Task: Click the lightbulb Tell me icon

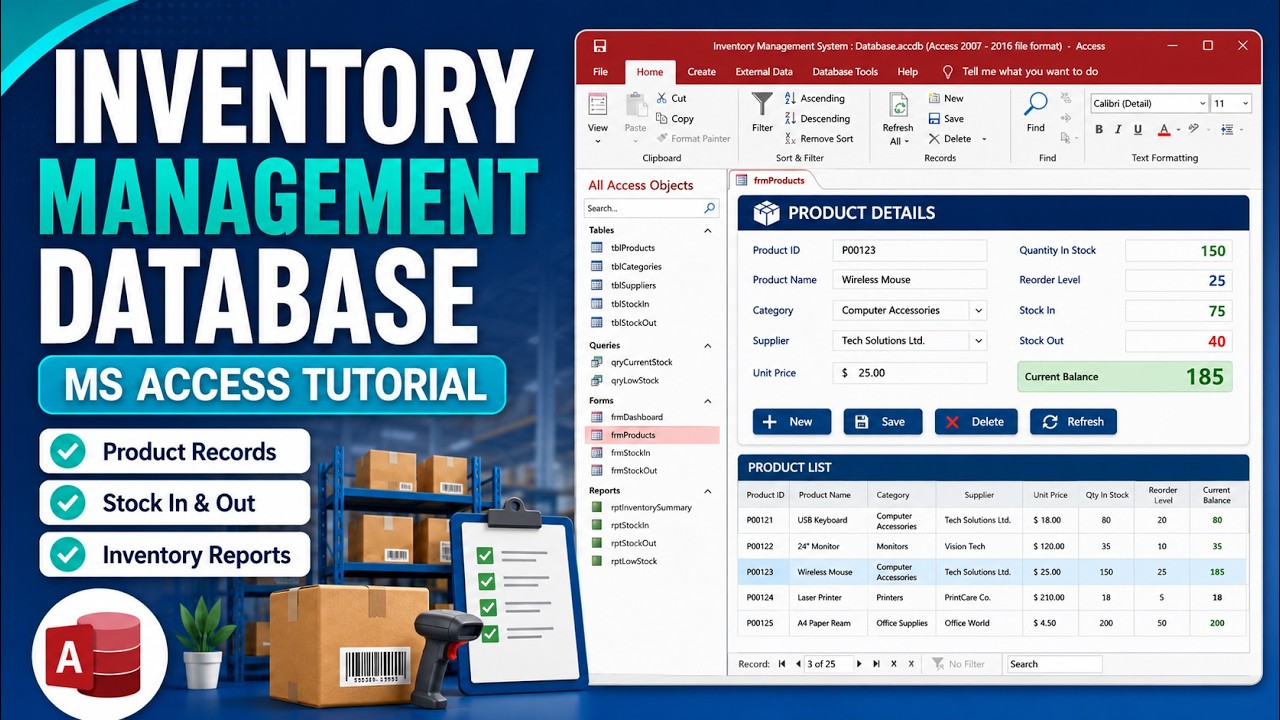Action: coord(948,72)
